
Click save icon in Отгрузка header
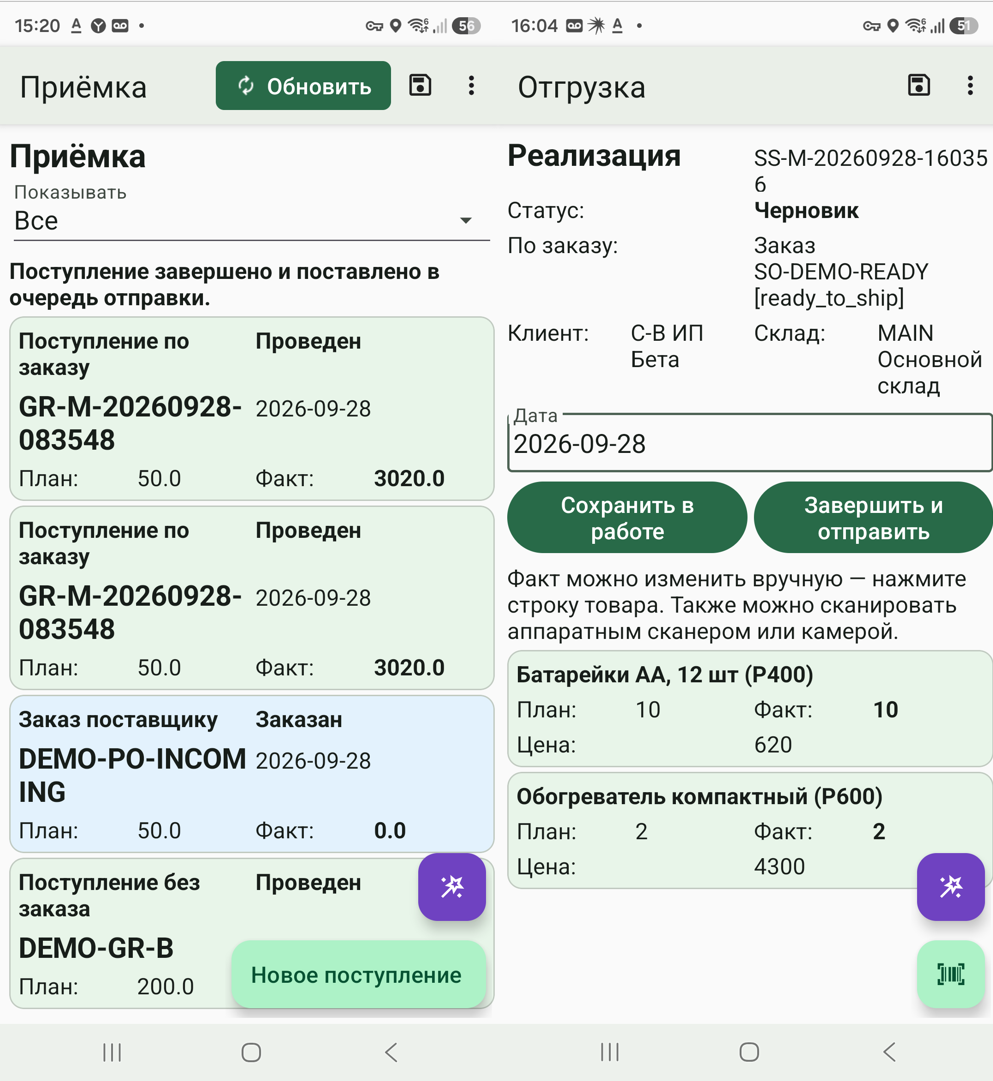point(919,85)
